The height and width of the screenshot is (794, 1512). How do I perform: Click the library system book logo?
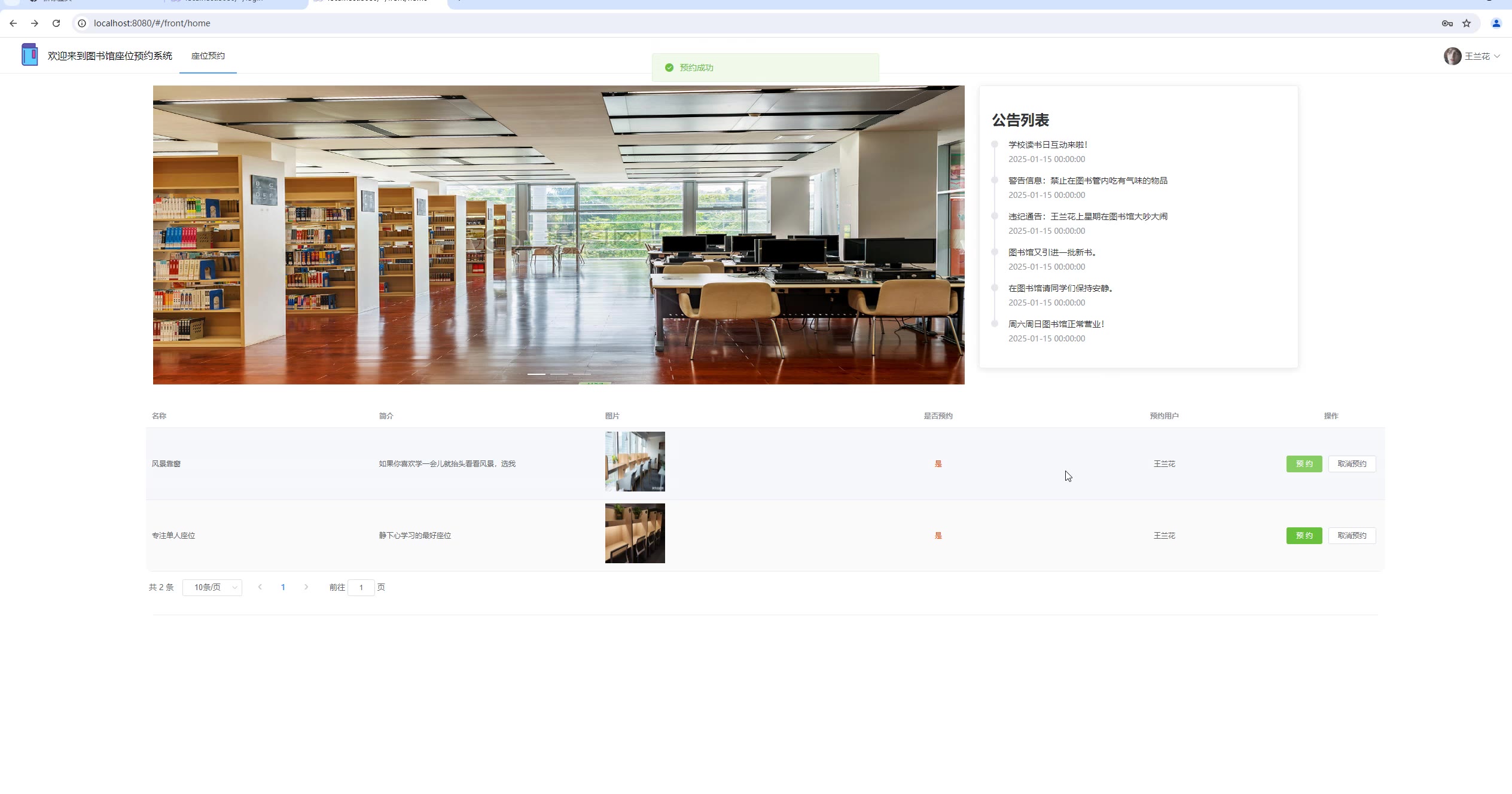point(29,55)
